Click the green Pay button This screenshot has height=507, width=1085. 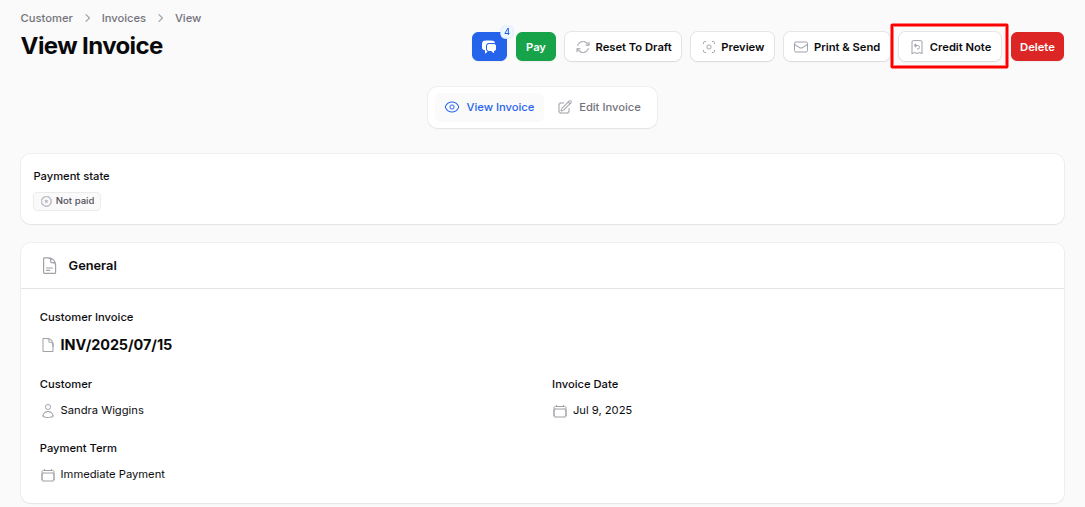tap(536, 47)
